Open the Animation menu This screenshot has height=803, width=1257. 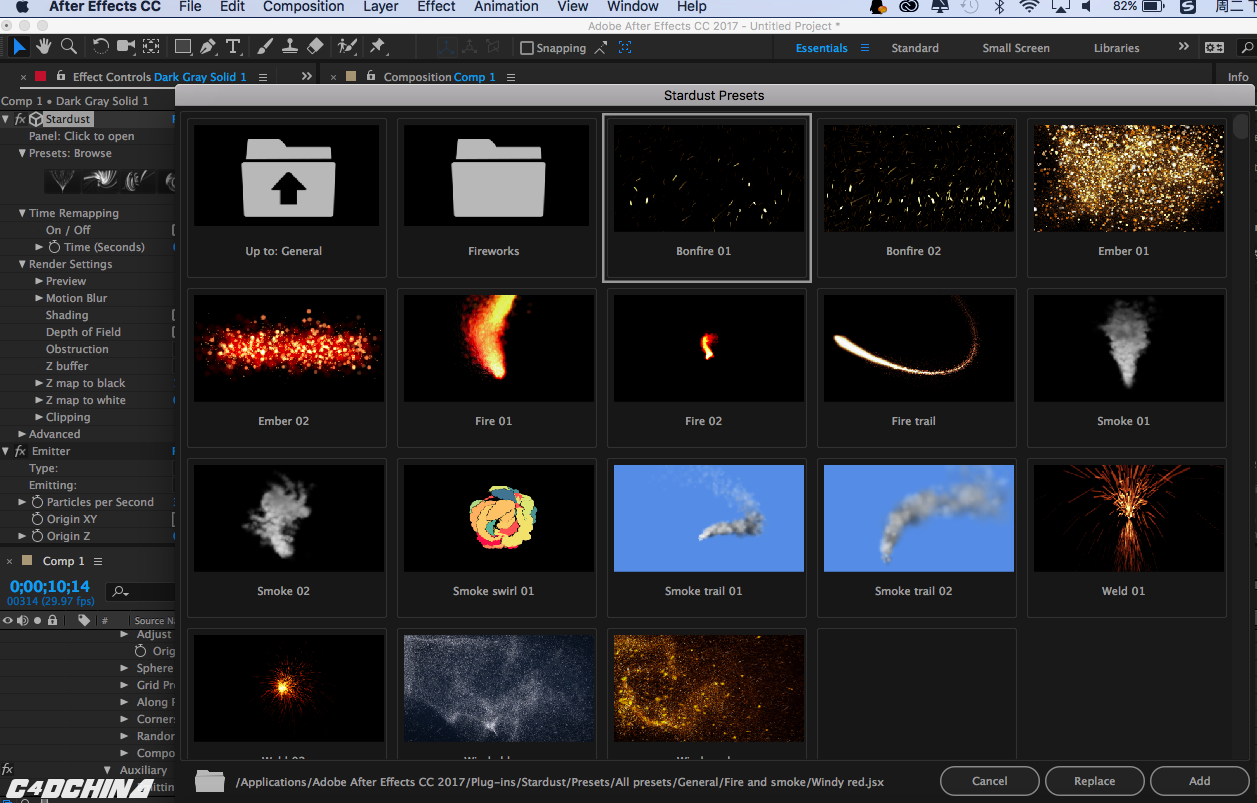(506, 7)
